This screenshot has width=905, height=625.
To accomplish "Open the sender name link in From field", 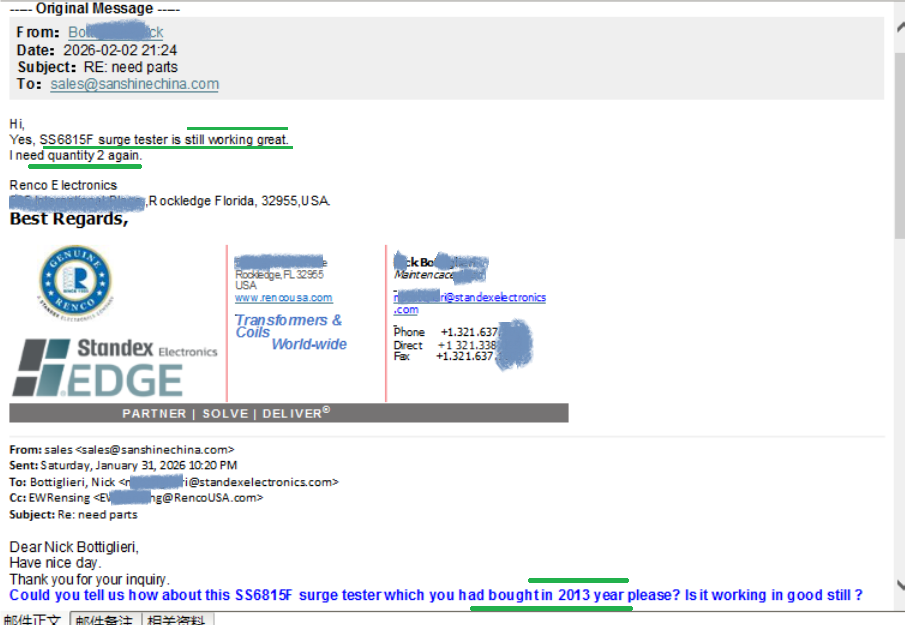I will pyautogui.click(x=115, y=33).
